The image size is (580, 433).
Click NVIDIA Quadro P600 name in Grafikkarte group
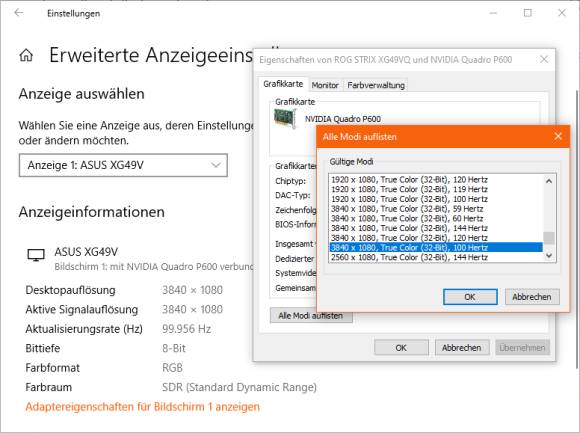(343, 119)
